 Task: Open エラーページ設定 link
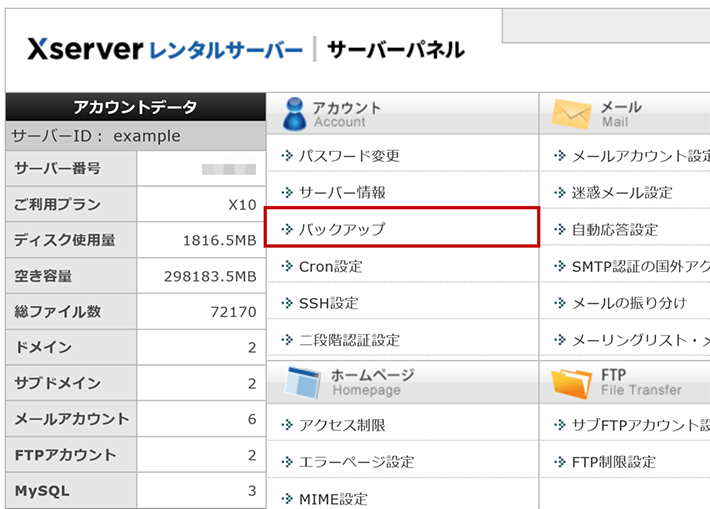click(356, 462)
